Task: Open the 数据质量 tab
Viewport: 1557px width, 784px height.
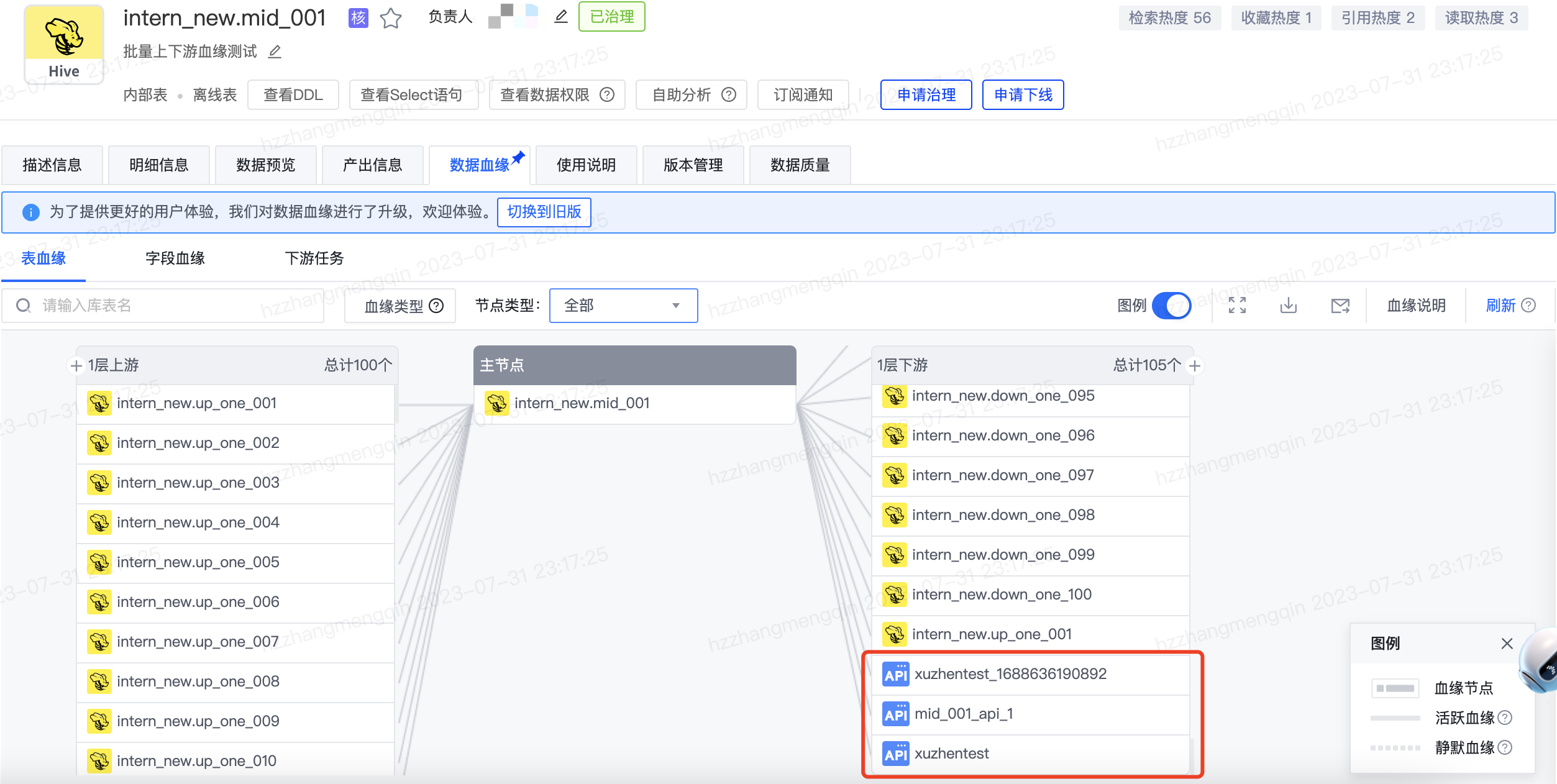Action: click(x=800, y=165)
